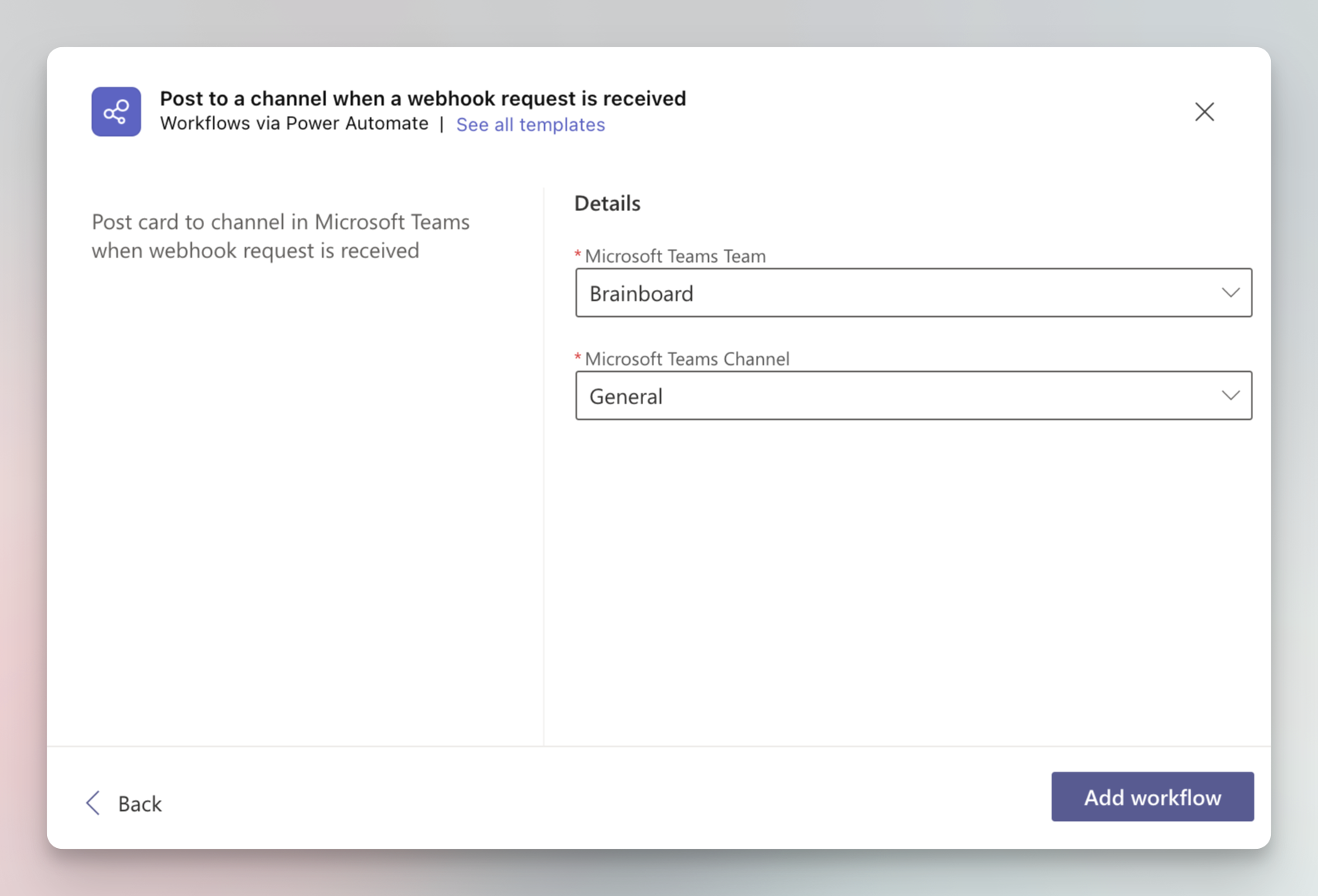Click the purple Workflows app icon

(x=116, y=112)
